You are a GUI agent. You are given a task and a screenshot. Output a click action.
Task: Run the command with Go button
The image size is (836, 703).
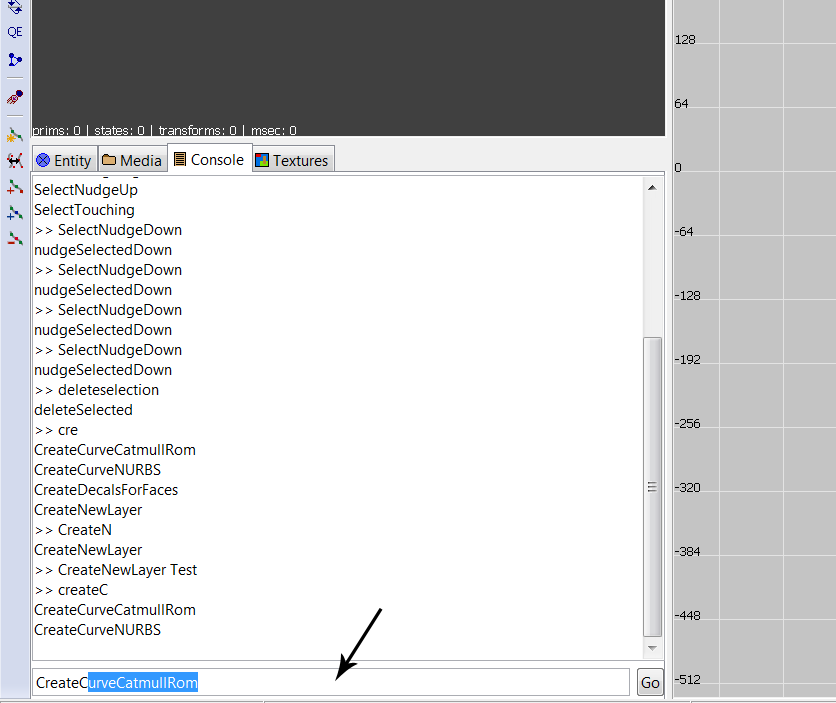pyautogui.click(x=650, y=683)
